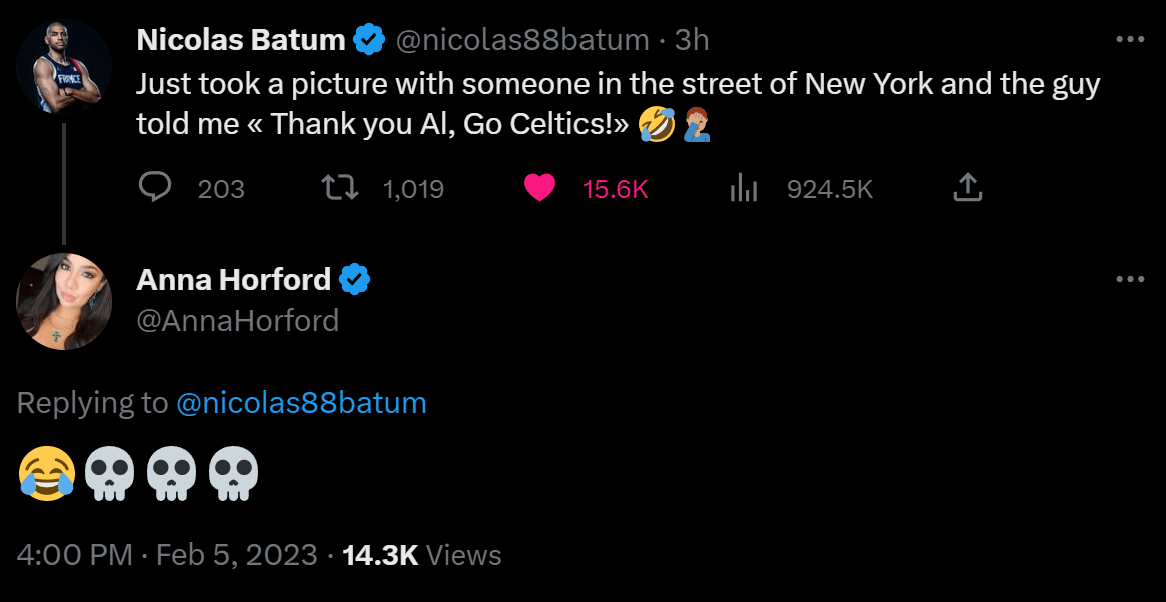Click the Anna Horford display name
Screen dimensions: 1166x602
[x=233, y=280]
